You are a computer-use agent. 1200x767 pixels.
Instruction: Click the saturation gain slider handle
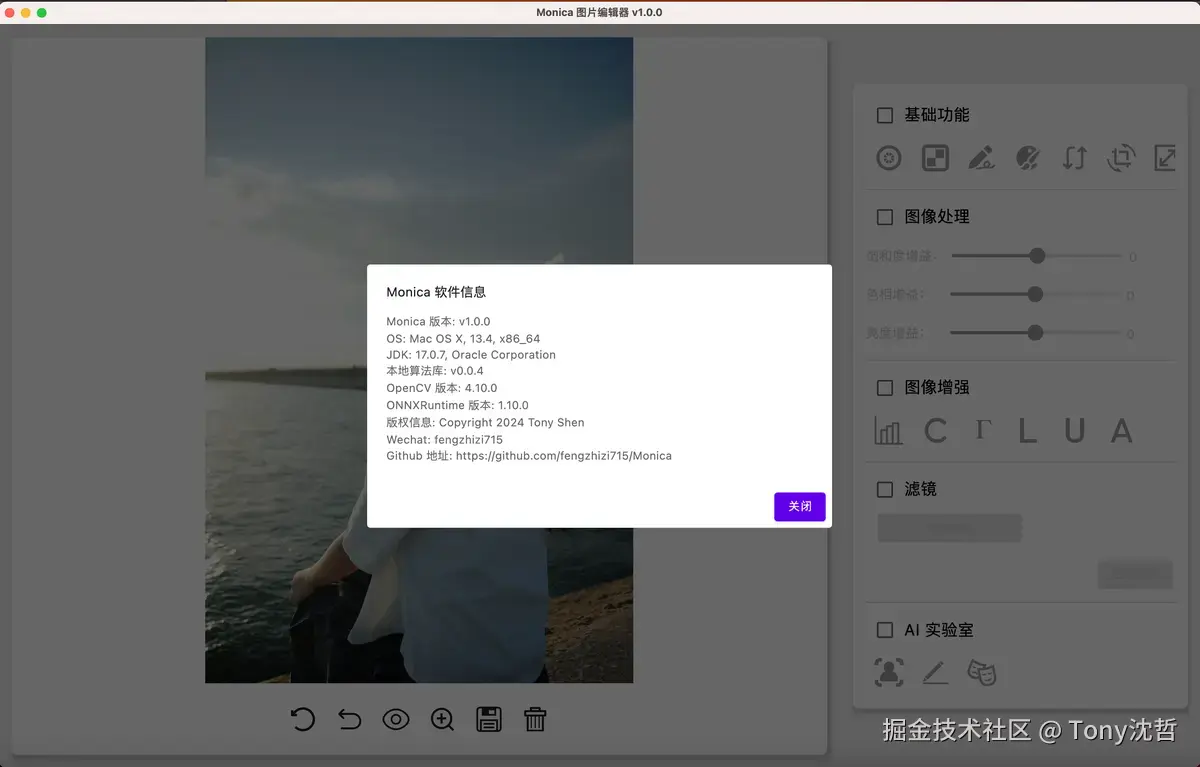tap(1037, 256)
